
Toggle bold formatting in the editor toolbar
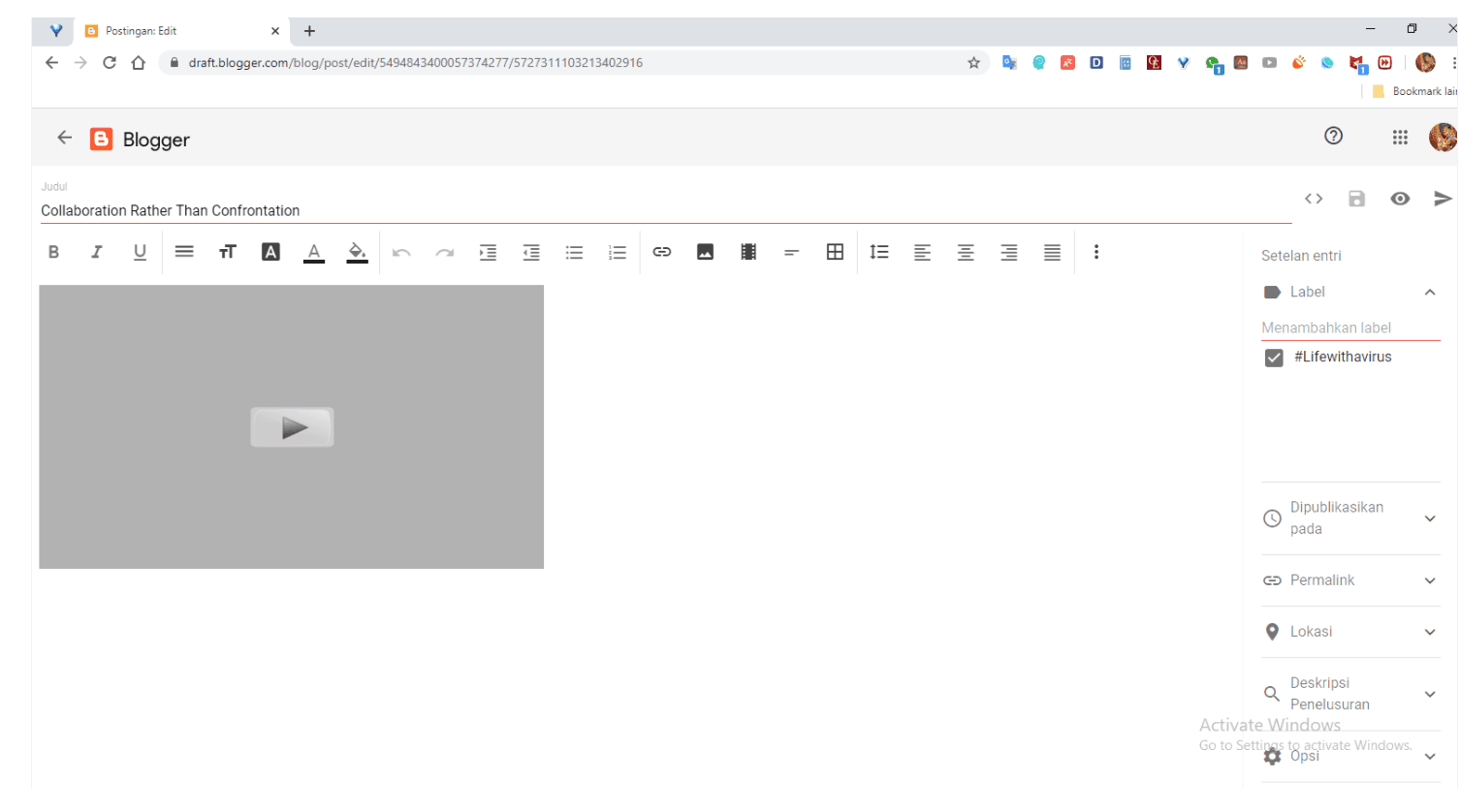coord(53,252)
